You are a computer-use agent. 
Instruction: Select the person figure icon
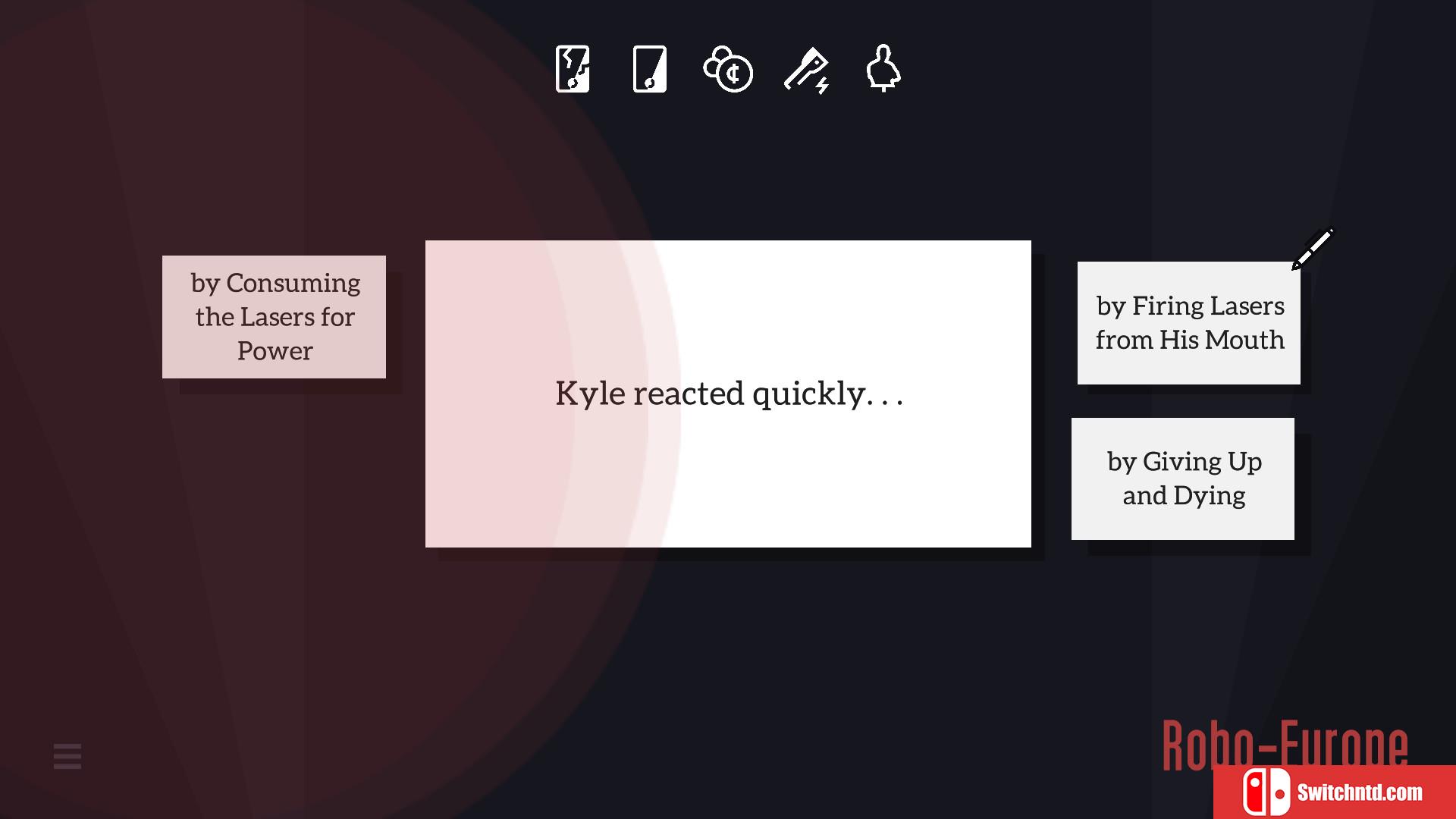[x=883, y=68]
